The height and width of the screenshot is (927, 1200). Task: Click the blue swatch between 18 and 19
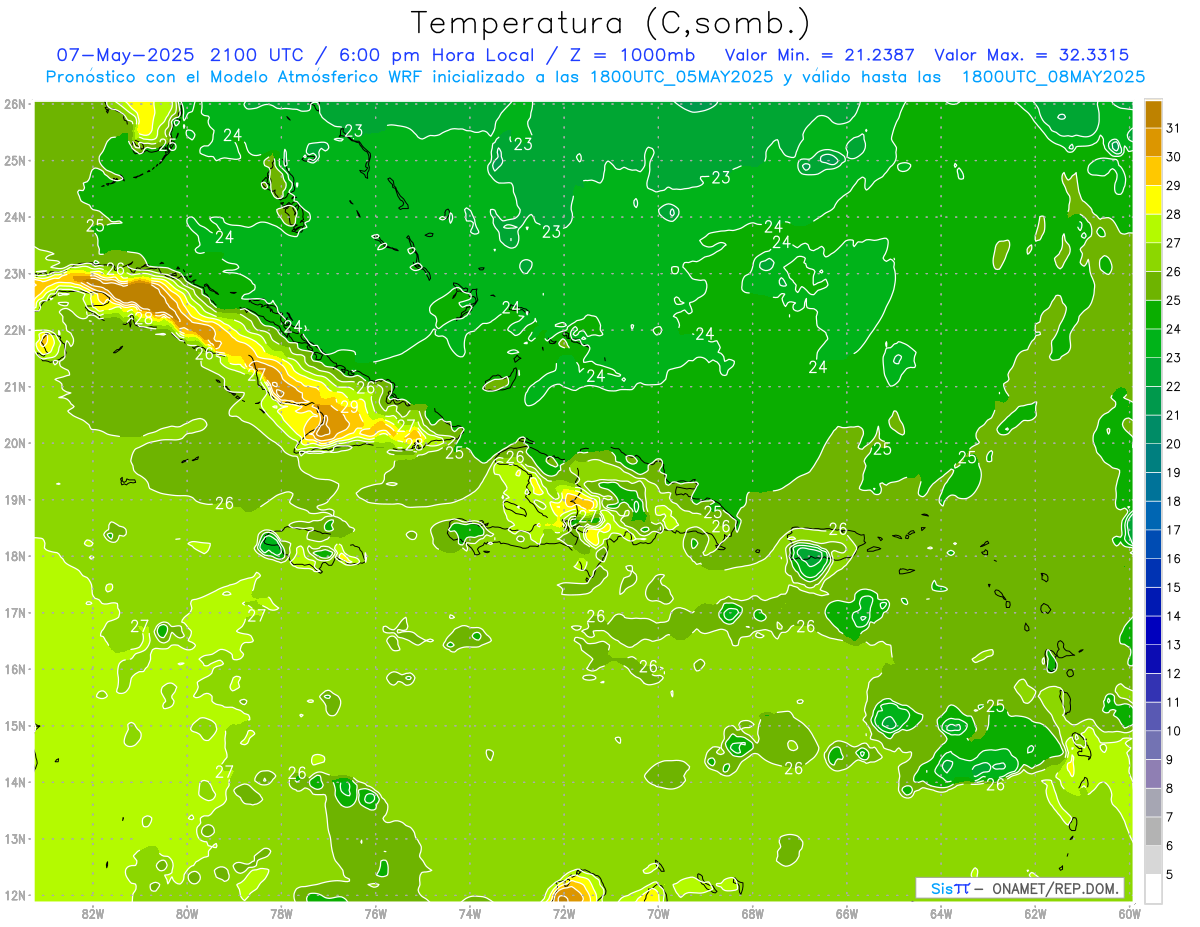pos(1153,486)
